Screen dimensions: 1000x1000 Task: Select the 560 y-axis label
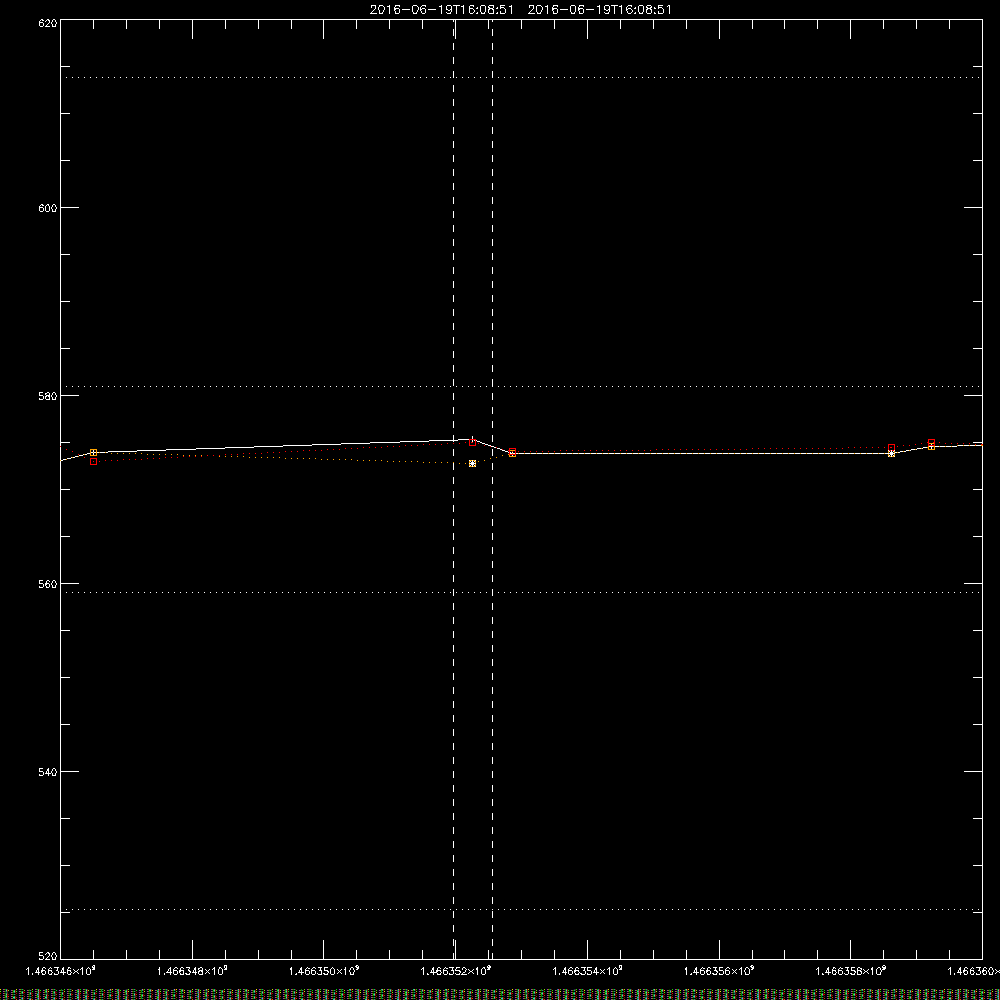tap(48, 584)
